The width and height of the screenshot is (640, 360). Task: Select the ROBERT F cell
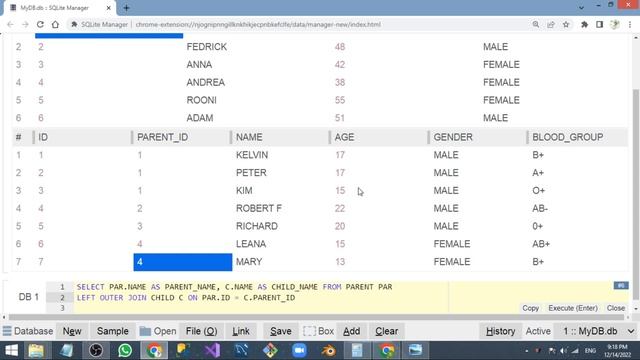259,209
